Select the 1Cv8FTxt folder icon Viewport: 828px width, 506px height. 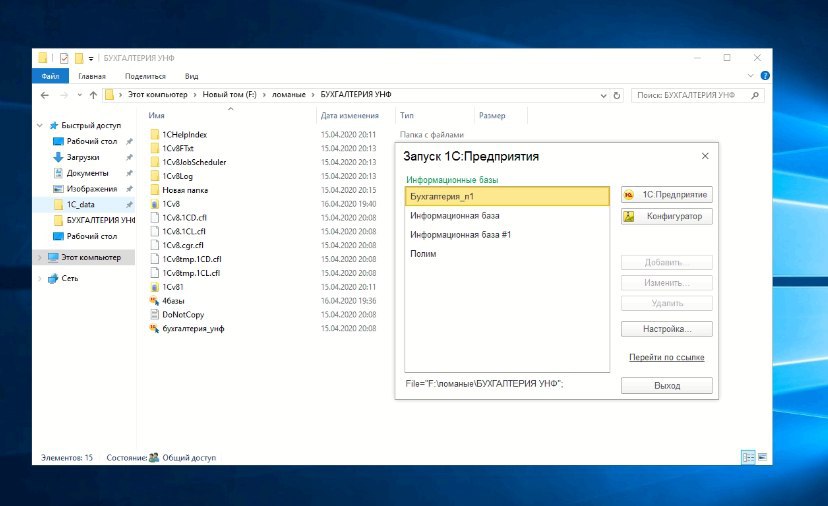154,148
